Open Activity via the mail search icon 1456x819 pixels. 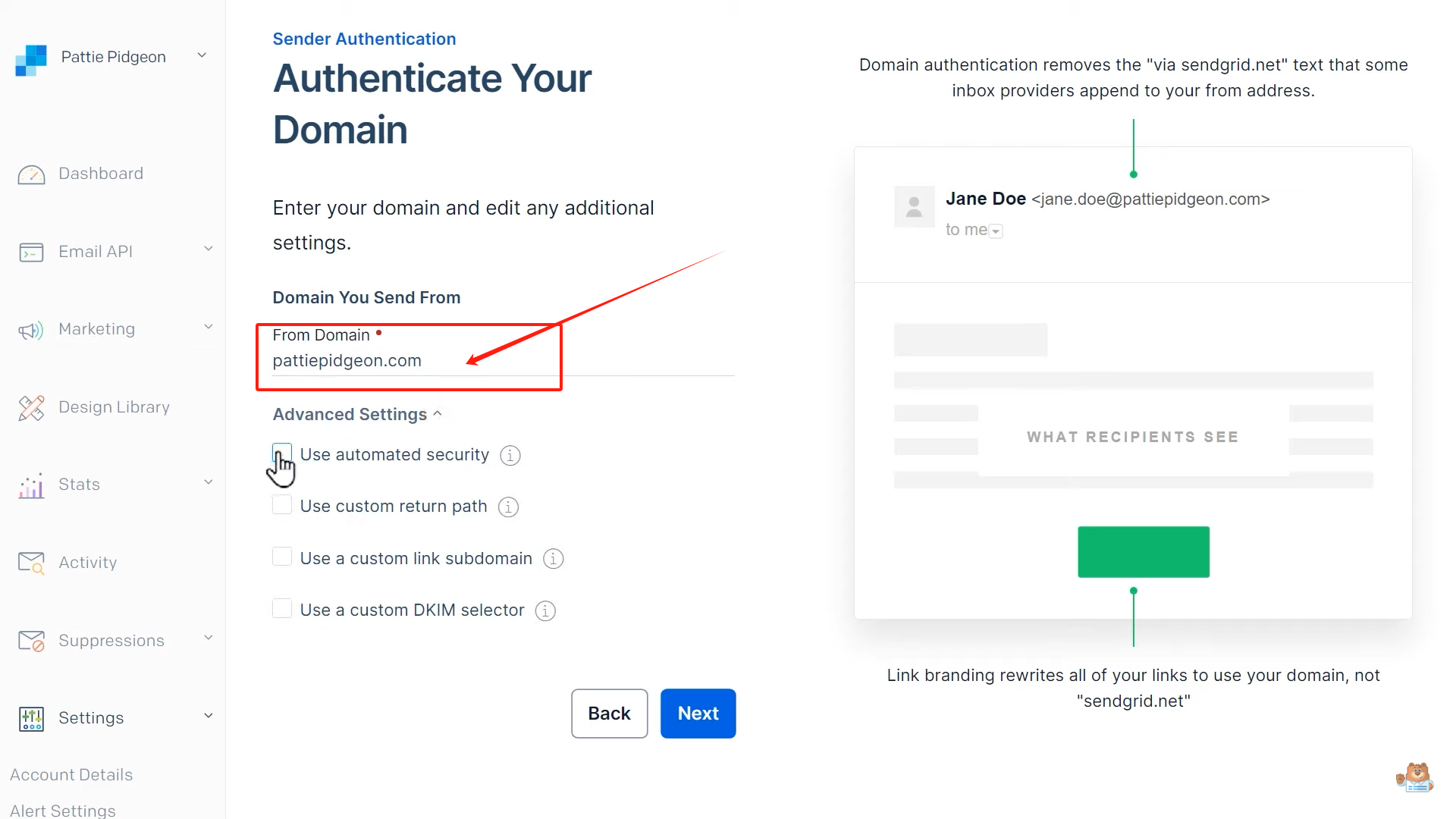click(x=31, y=562)
